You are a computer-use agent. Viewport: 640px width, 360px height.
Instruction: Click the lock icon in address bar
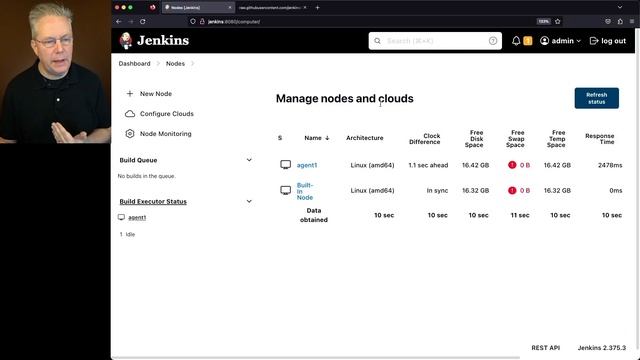202,22
